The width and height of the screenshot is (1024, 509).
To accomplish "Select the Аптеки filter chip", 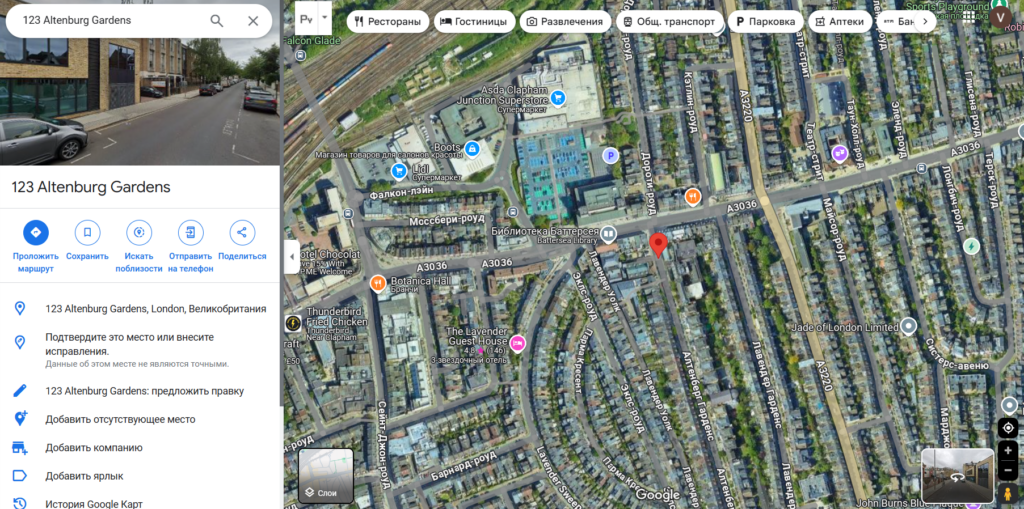I will click(840, 22).
